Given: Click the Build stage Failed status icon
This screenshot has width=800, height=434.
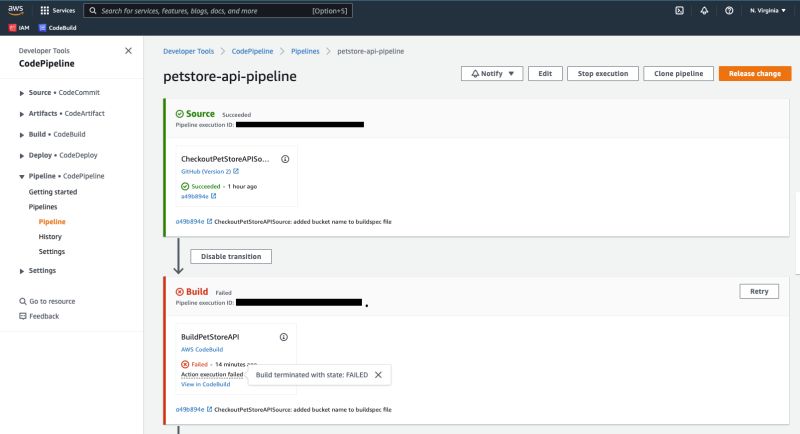Looking at the screenshot, I should pyautogui.click(x=180, y=292).
